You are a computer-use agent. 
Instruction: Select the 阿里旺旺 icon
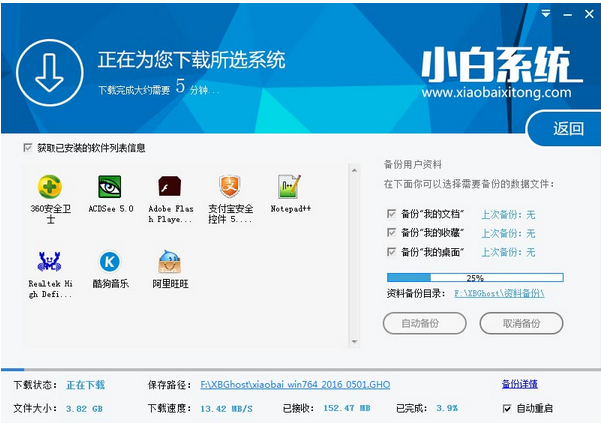[x=170, y=262]
